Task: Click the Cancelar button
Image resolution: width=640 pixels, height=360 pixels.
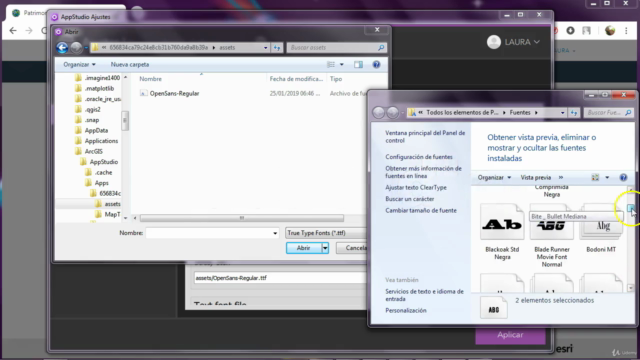Action: (x=352, y=248)
